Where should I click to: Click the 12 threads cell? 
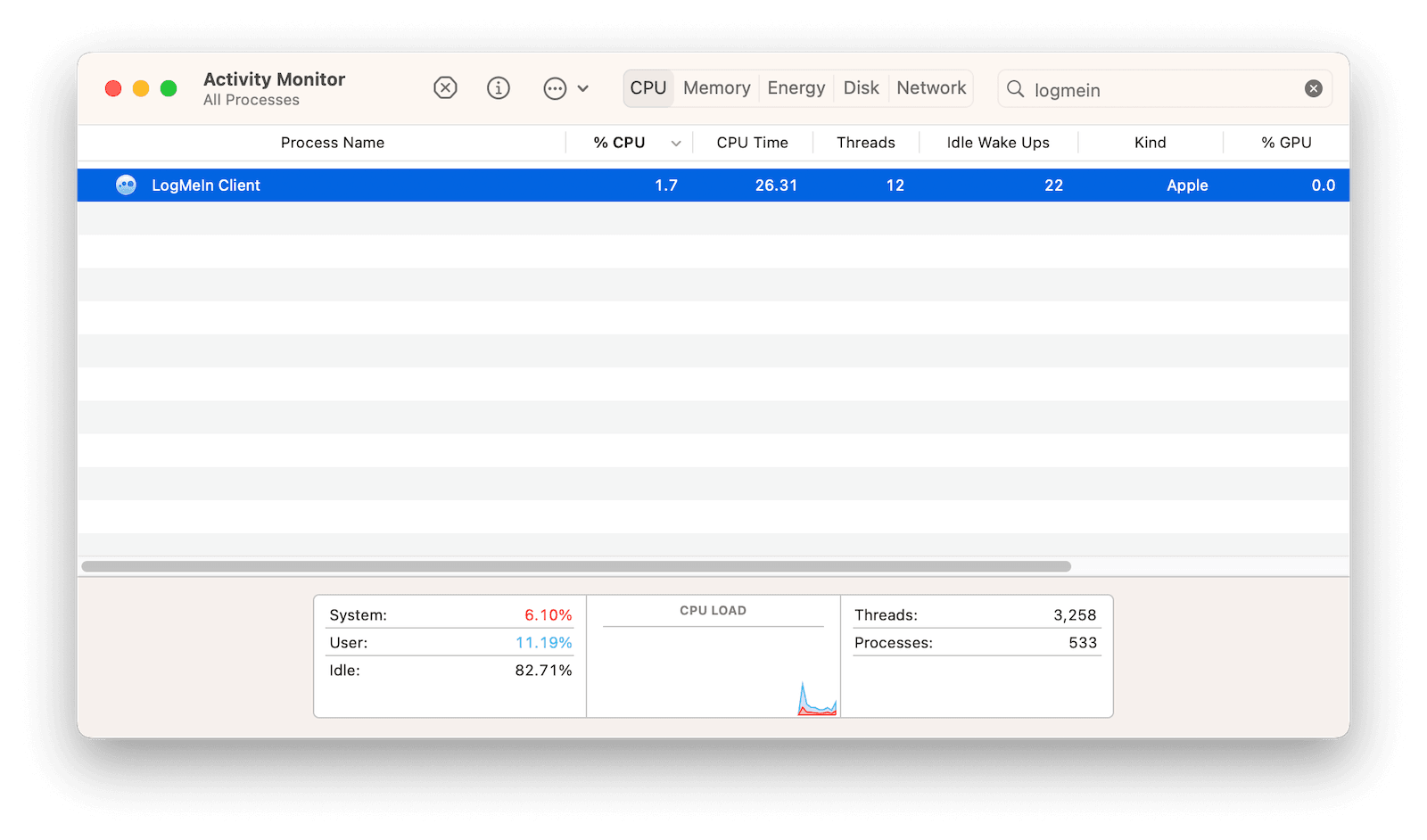tap(895, 185)
